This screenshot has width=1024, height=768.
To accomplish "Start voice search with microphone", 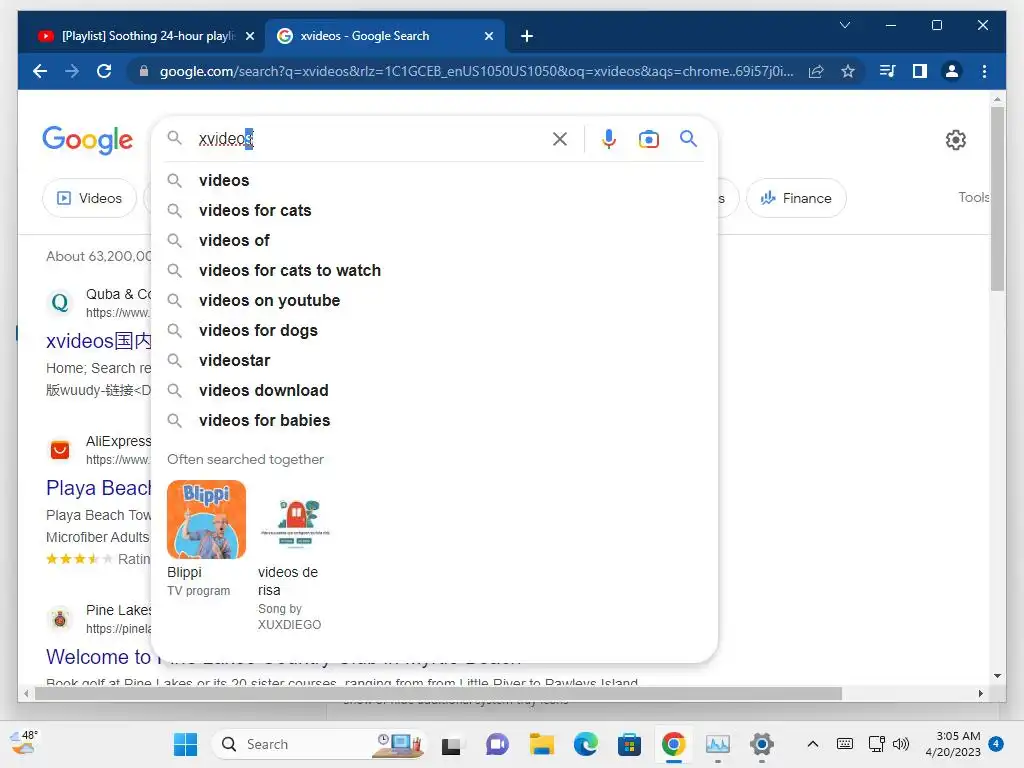I will (609, 138).
